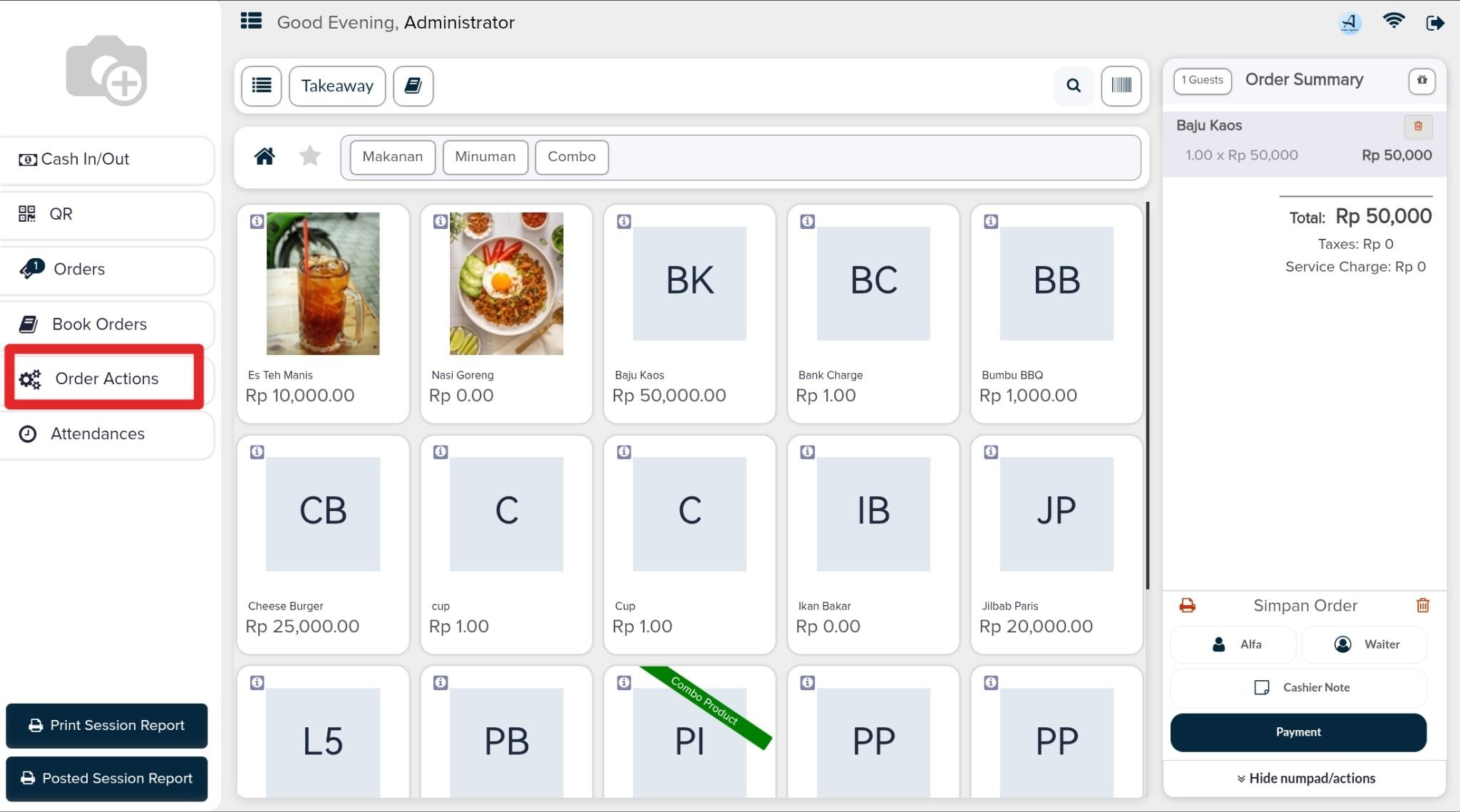The height and width of the screenshot is (812, 1460).
Task: Add Bumbu BBQ to order
Action: (x=1057, y=314)
